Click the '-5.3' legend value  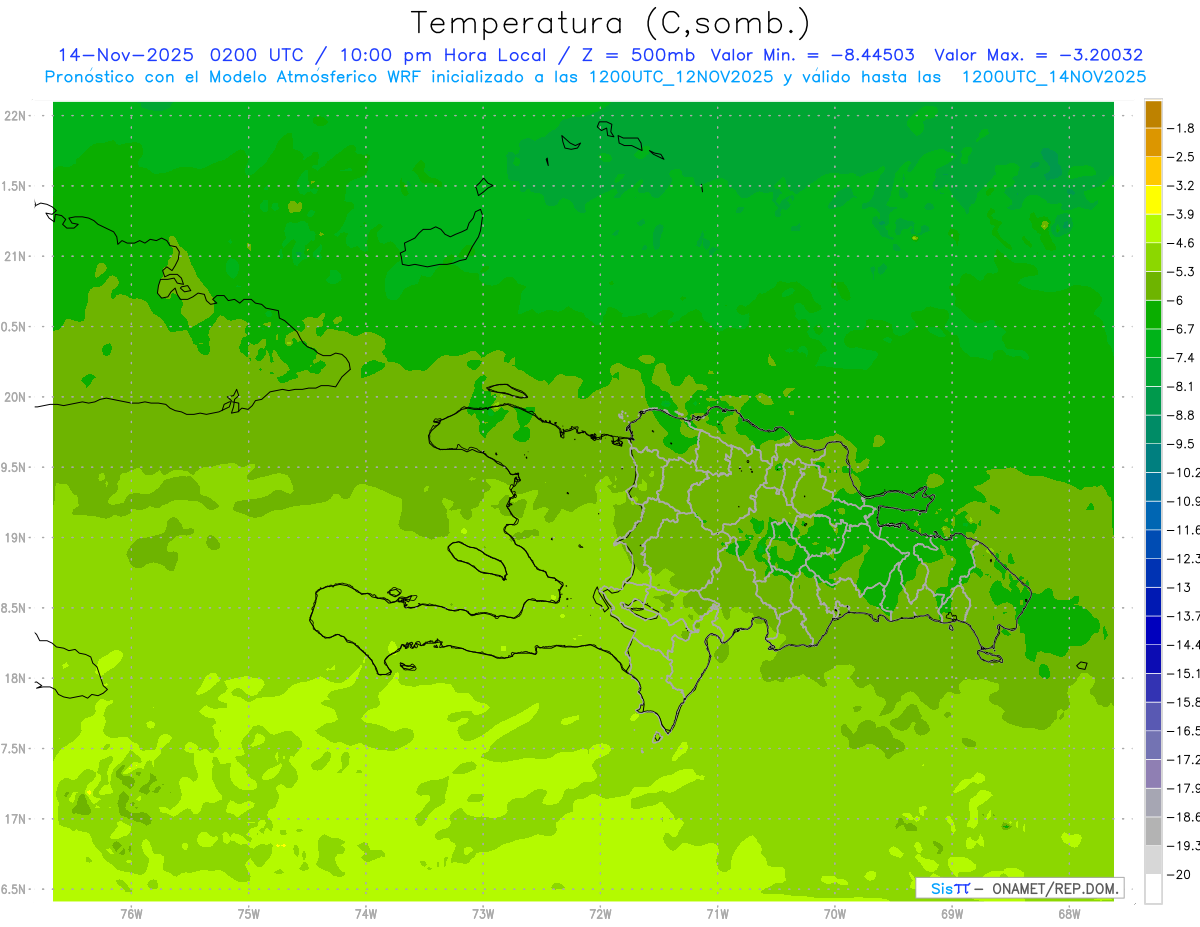1182,272
